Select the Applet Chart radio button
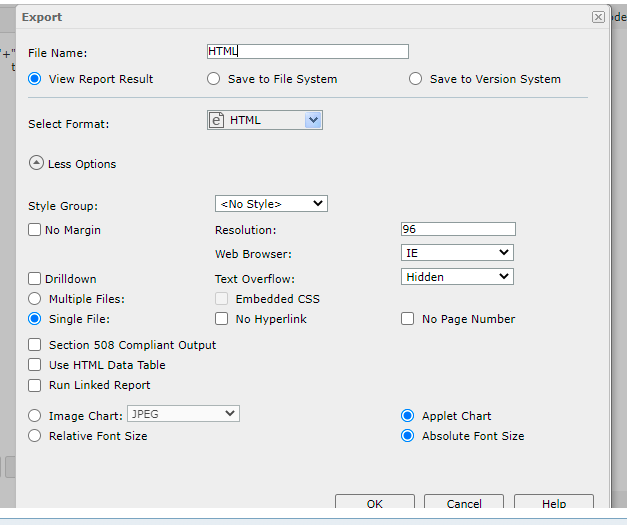This screenshot has width=627, height=525. 407,415
